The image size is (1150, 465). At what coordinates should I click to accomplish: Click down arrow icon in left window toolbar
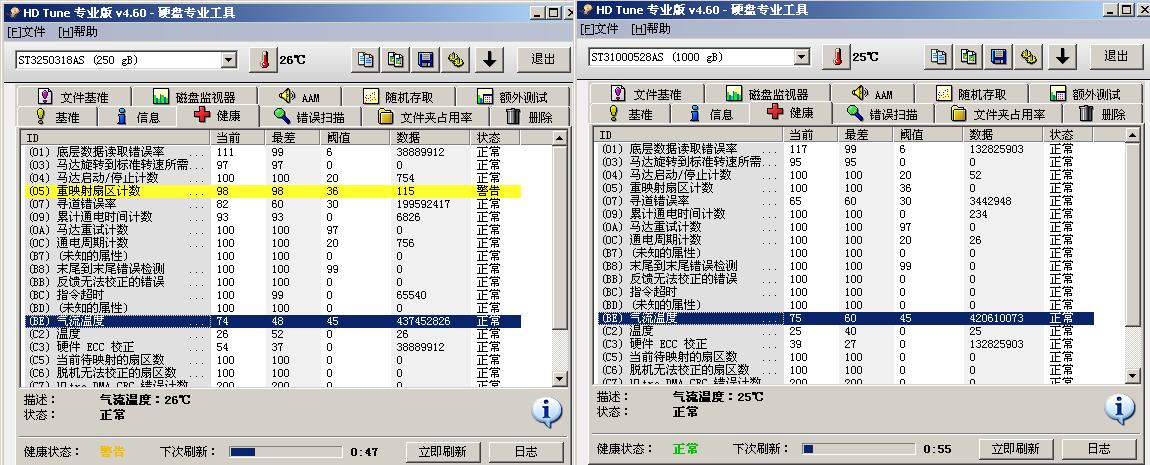point(489,59)
